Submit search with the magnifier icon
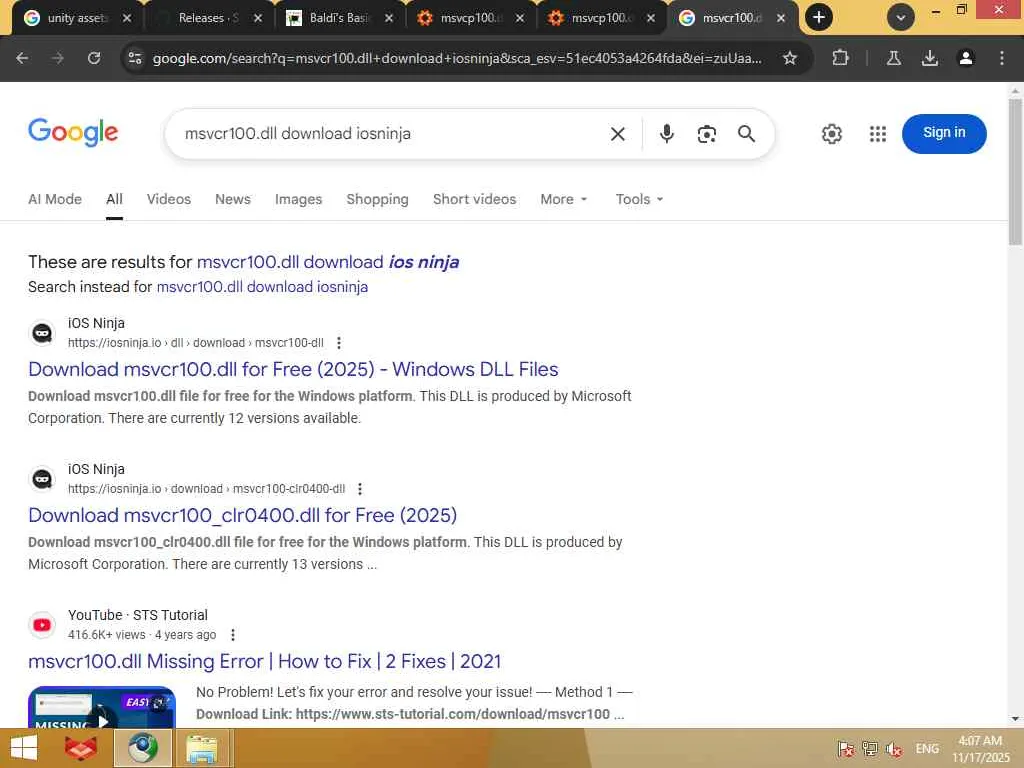 point(746,134)
